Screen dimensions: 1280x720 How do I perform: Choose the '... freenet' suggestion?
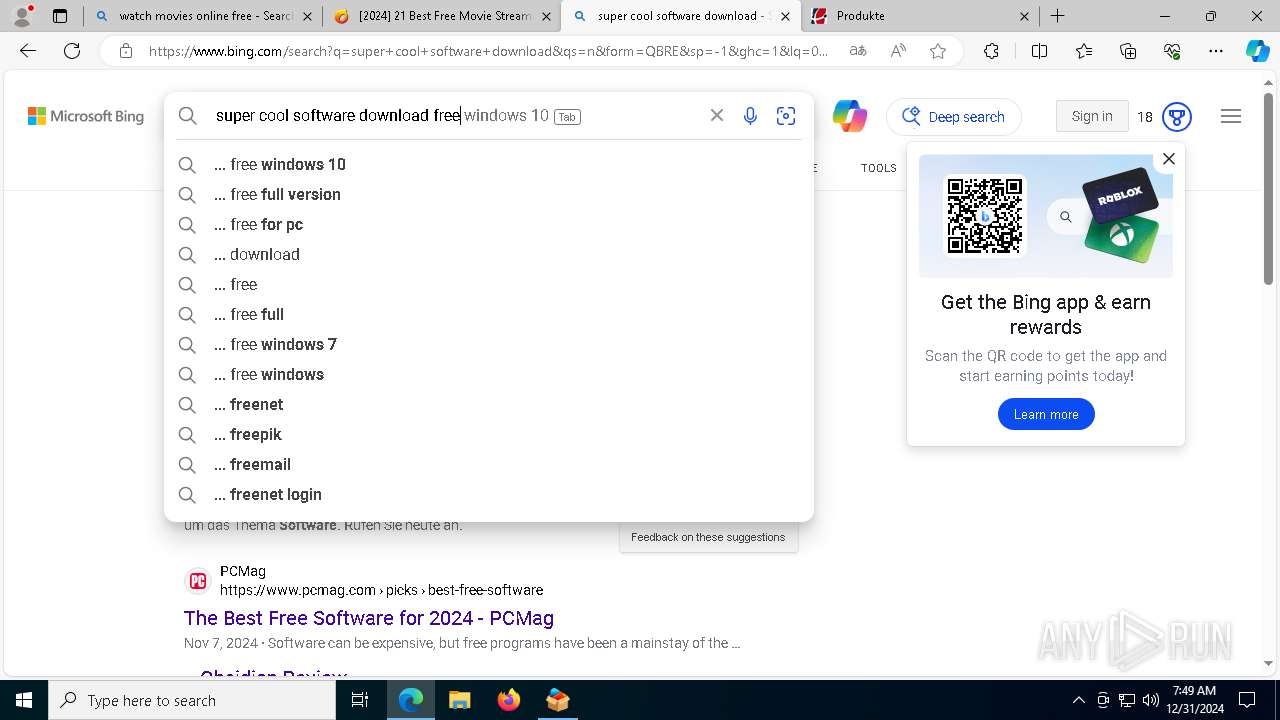[x=489, y=404]
